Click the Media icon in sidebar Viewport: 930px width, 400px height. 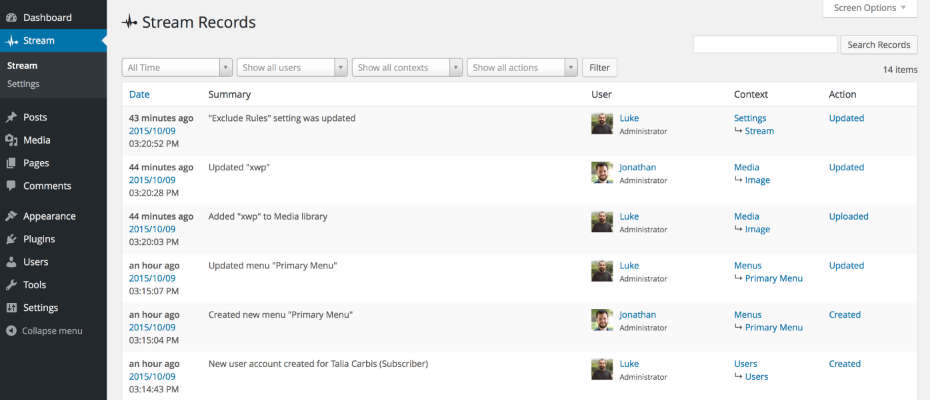11,141
